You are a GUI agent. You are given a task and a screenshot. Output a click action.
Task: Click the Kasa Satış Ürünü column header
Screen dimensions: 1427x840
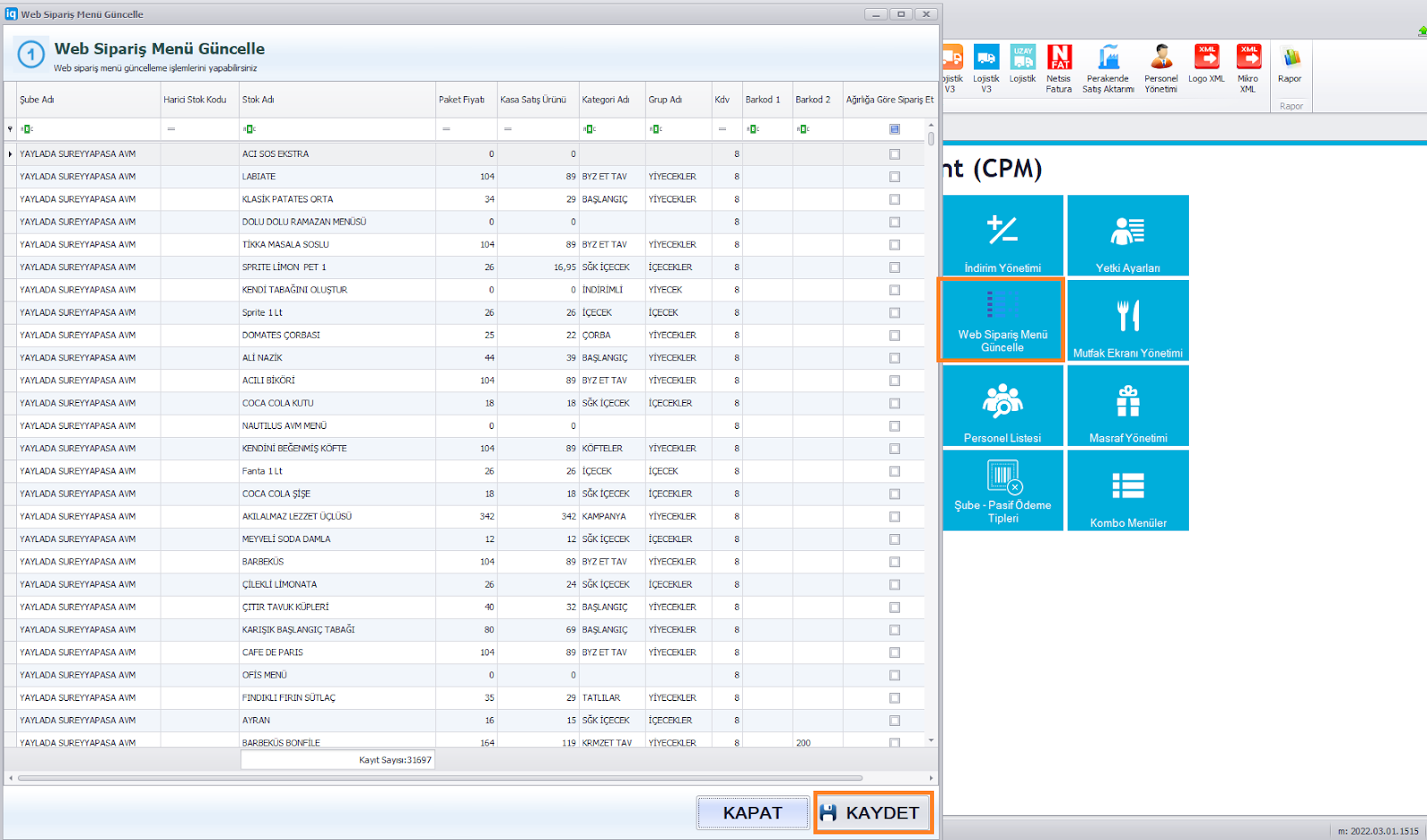point(538,100)
